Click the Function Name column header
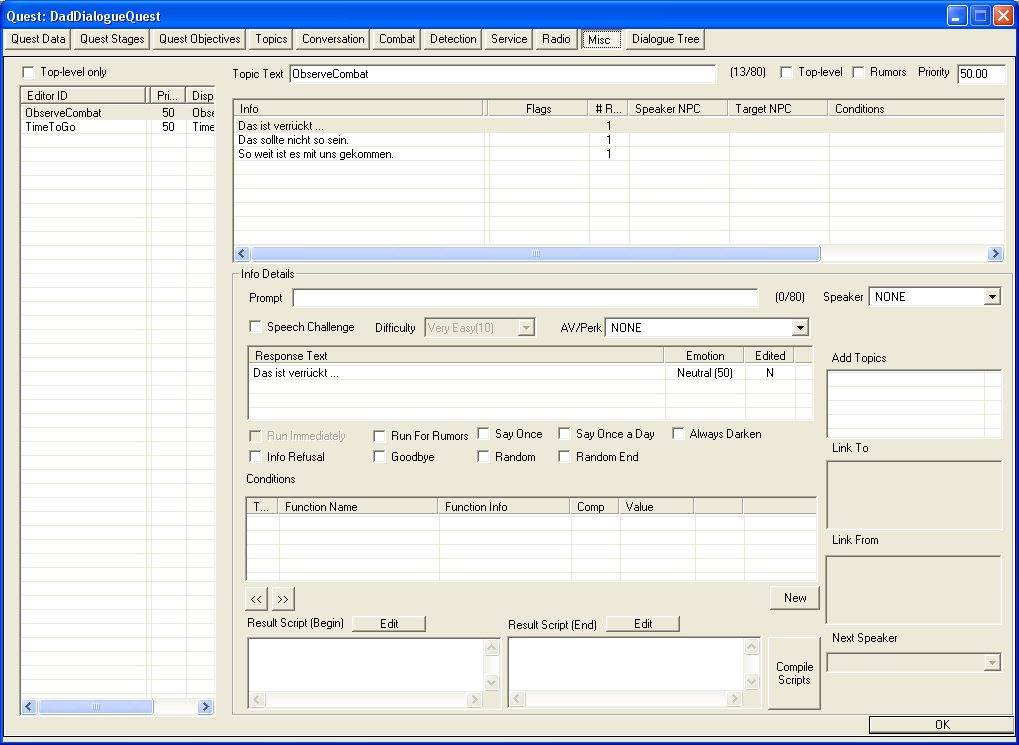1019x745 pixels. tap(359, 506)
